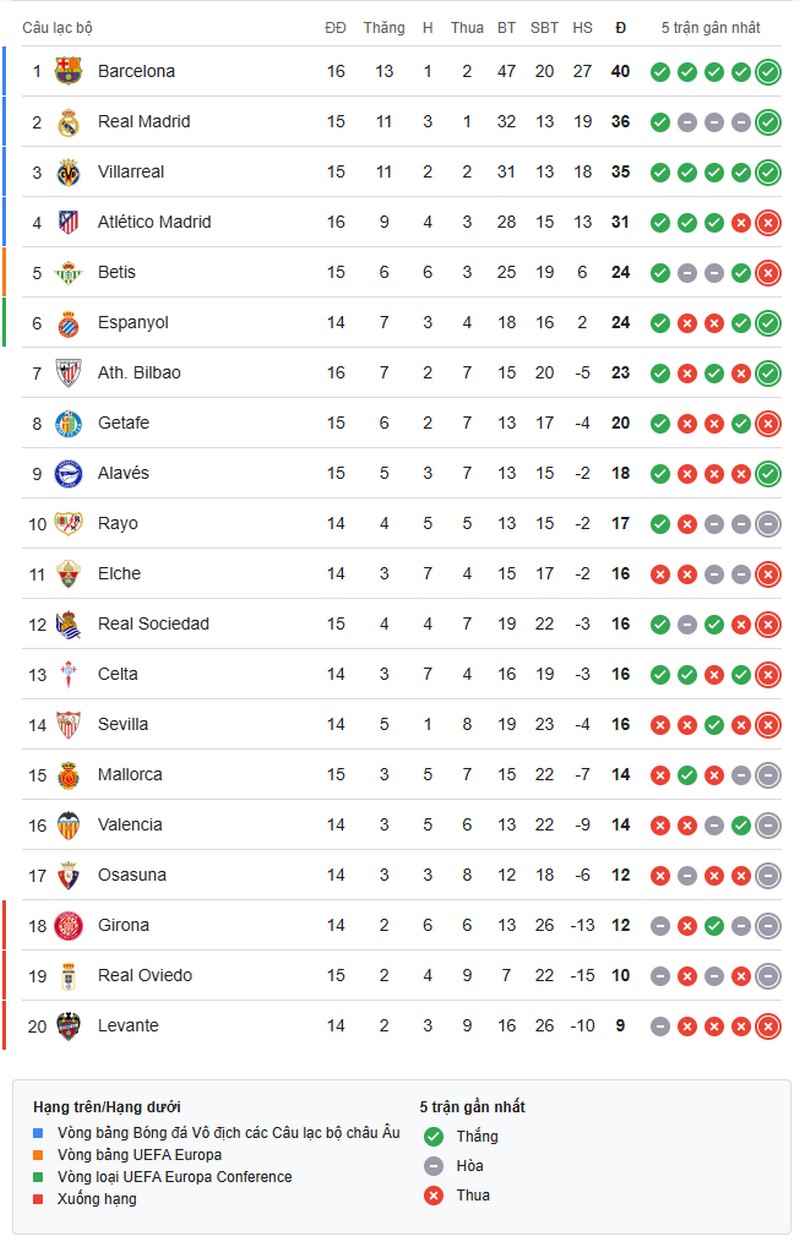Expand Rayo's recent results
This screenshot has width=800, height=1242.
click(x=714, y=523)
